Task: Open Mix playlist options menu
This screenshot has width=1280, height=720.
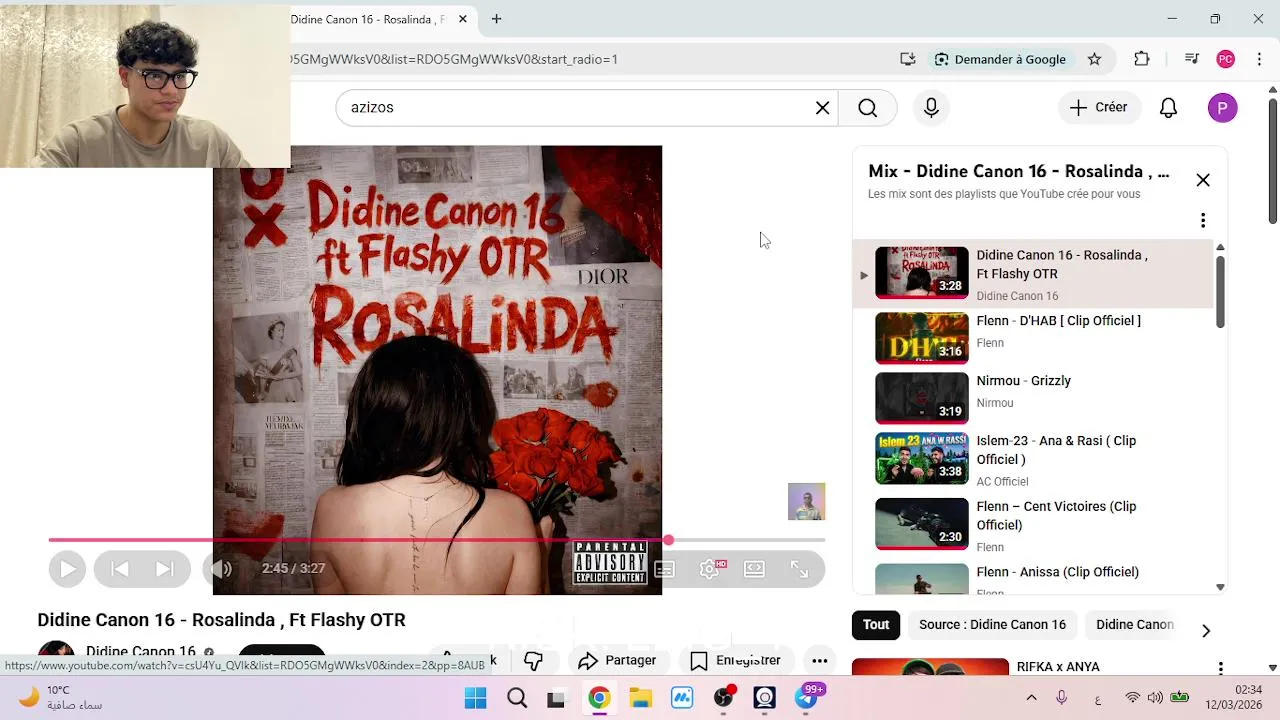Action: point(1203,220)
